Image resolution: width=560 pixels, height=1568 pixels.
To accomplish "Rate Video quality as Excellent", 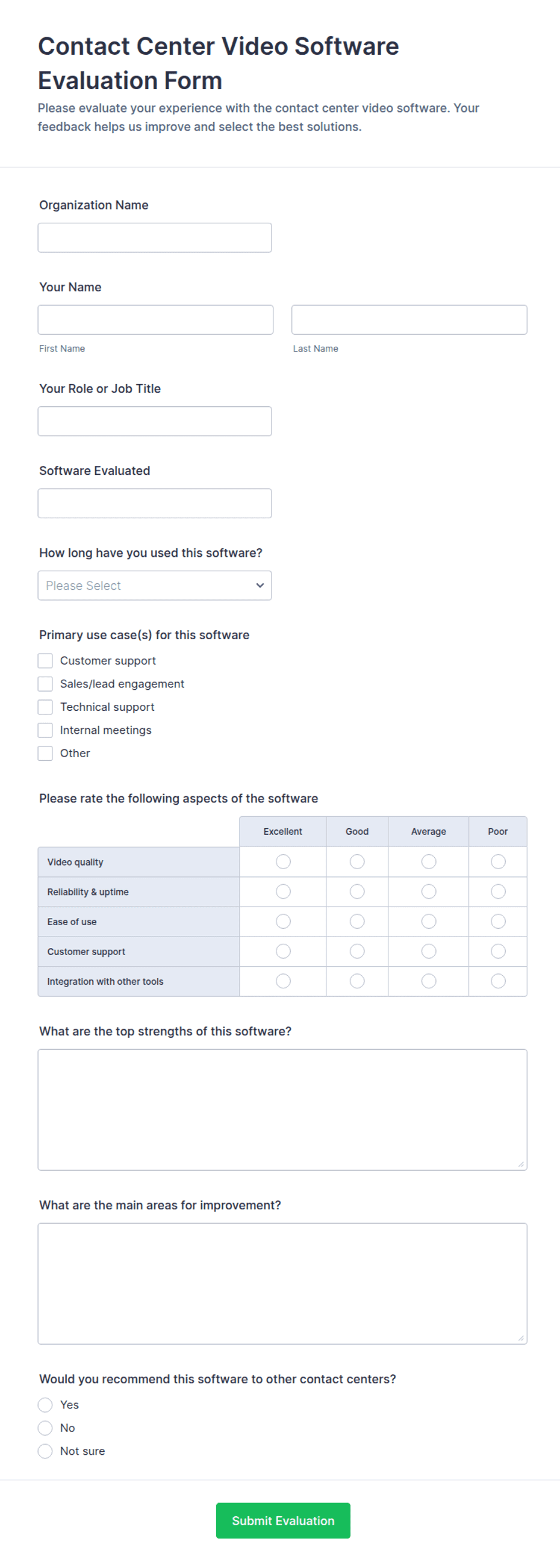I will click(283, 862).
